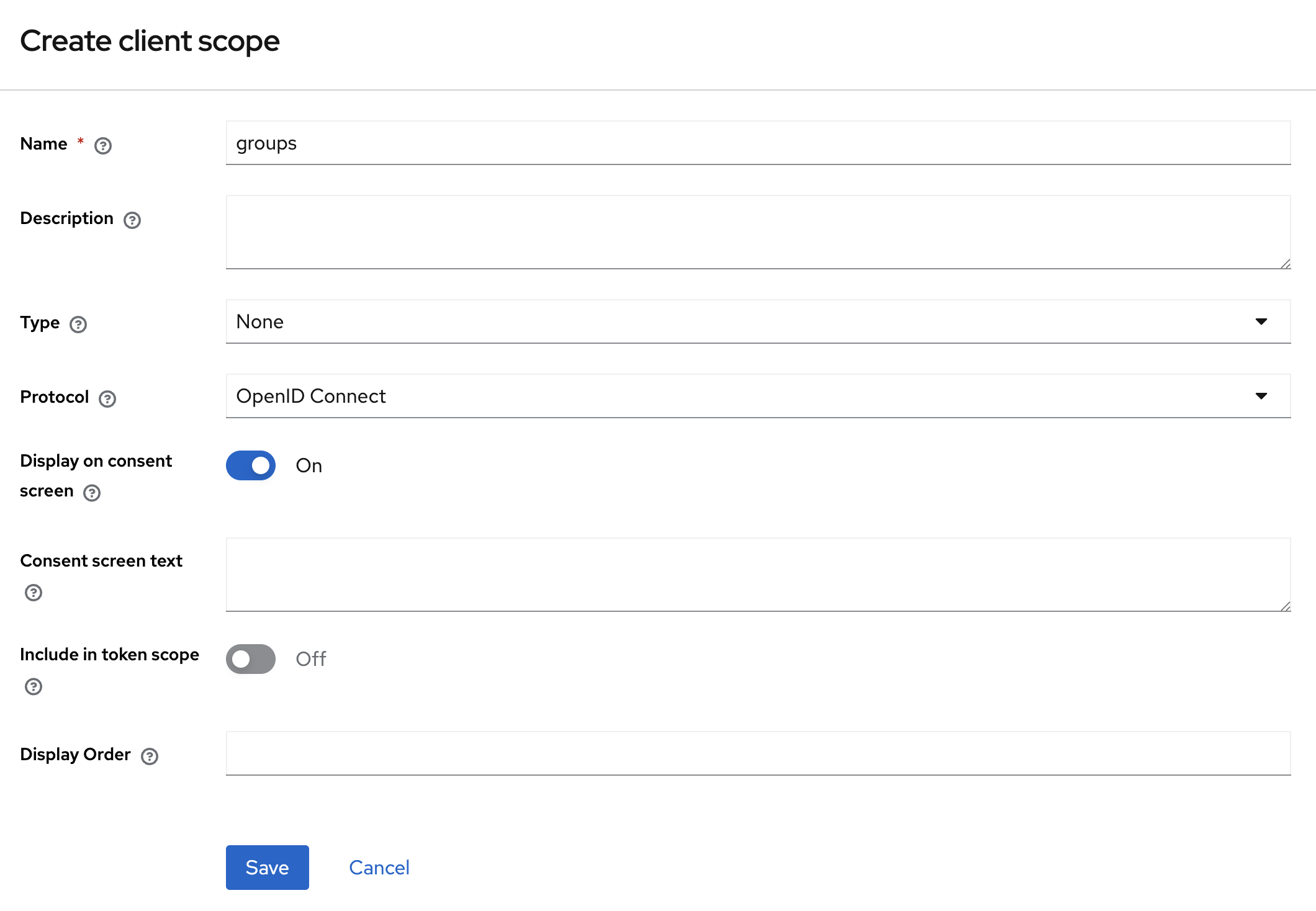Enable the Include in token scope switch

pos(251,659)
